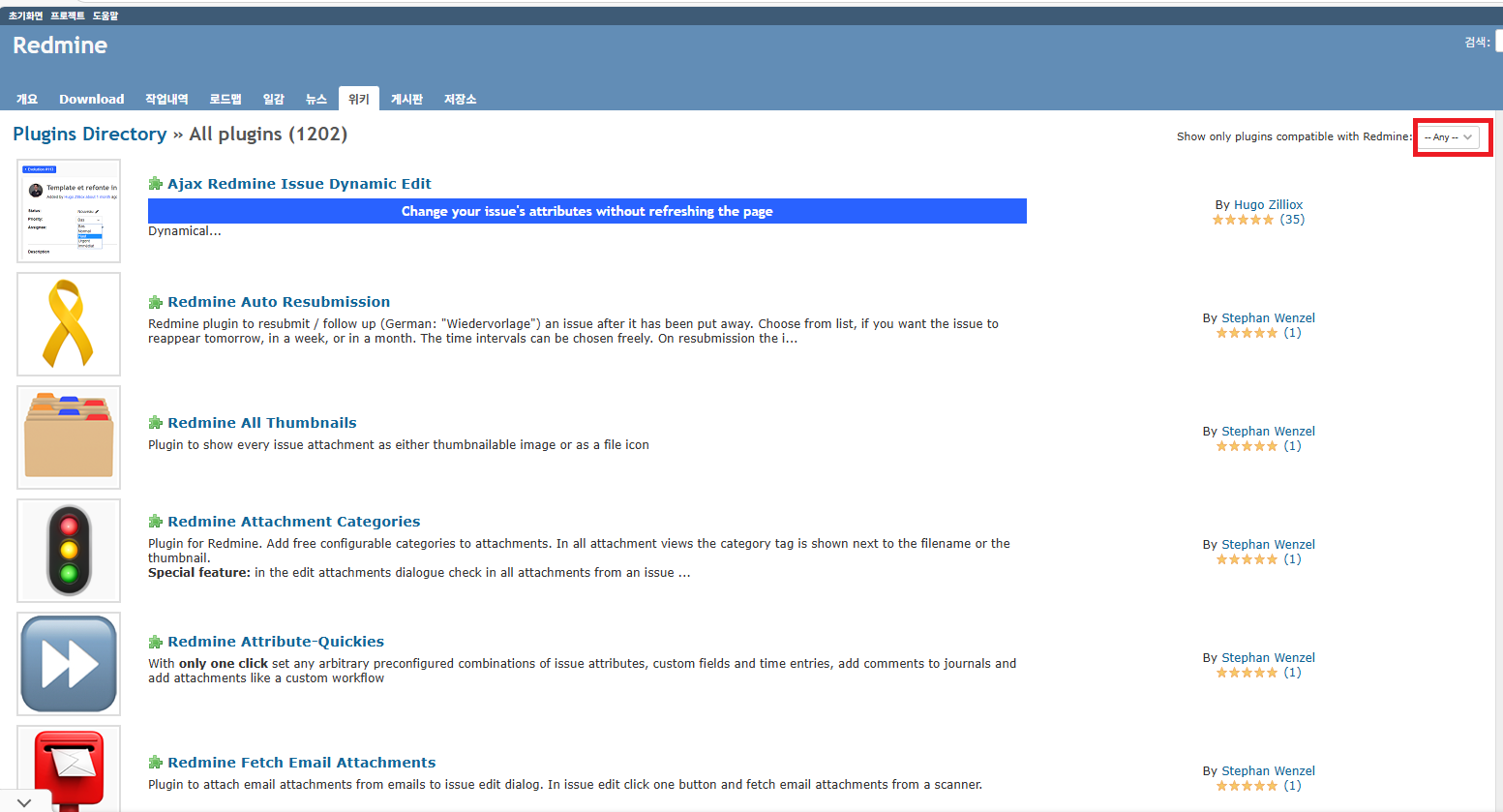The height and width of the screenshot is (812, 1503).
Task: Click star rating for Hugo Zilliox plugin
Action: (1244, 220)
